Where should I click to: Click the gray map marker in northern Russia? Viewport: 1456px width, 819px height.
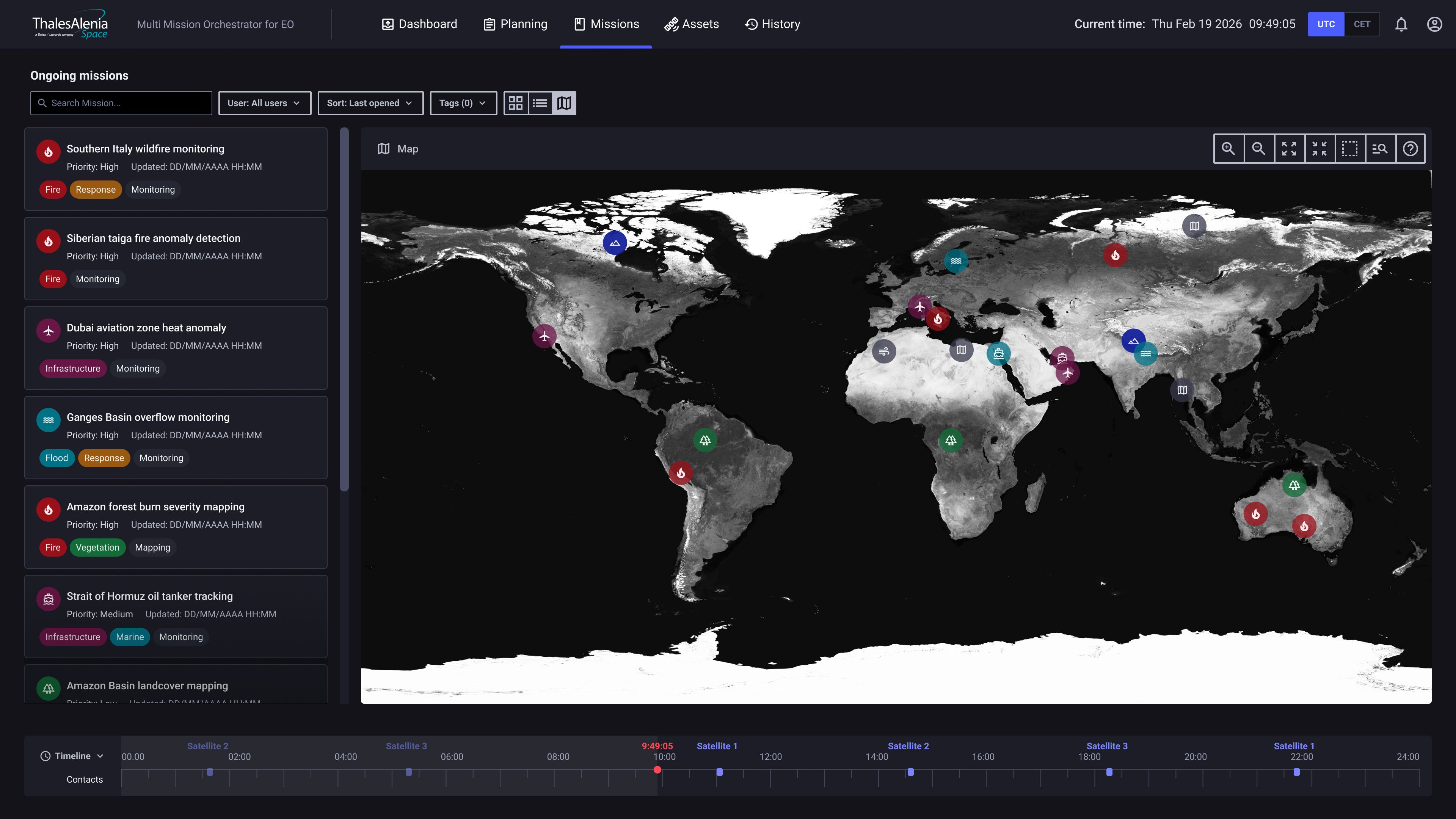tap(1194, 226)
